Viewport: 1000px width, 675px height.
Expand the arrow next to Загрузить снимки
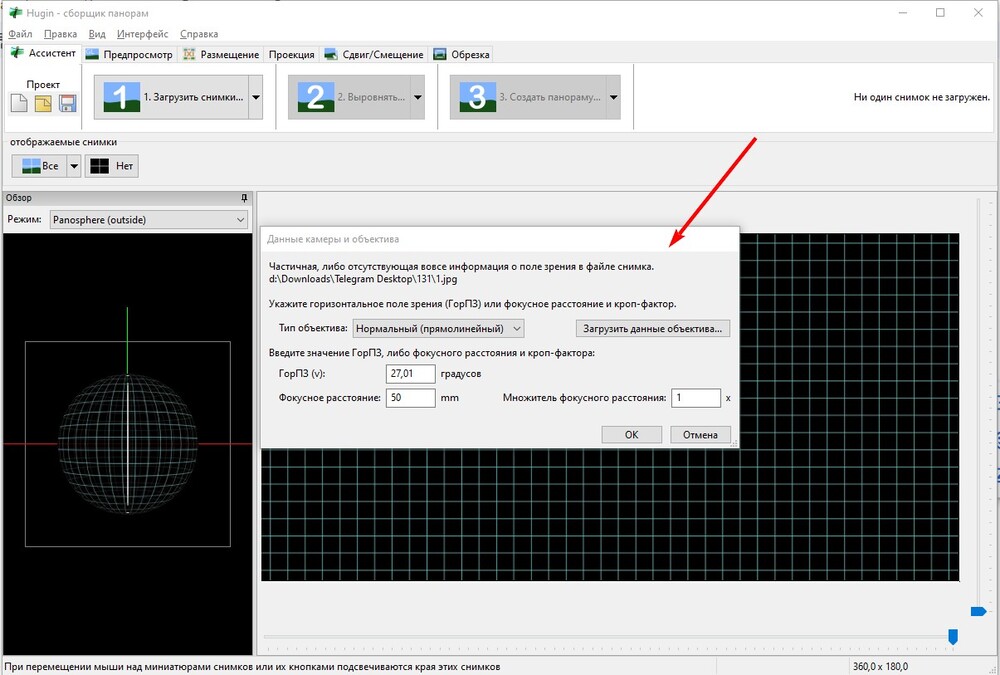click(256, 98)
